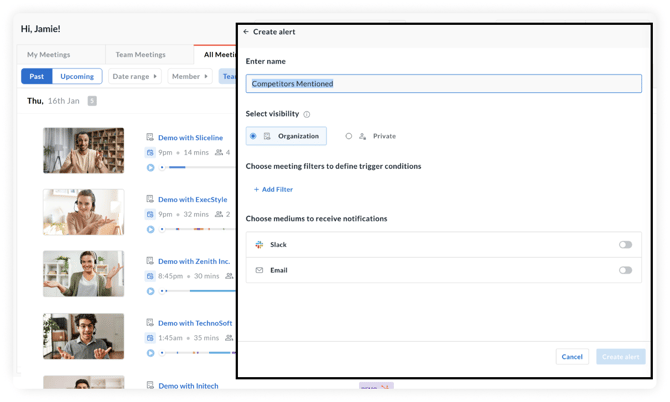The image size is (670, 402).
Task: Click the calendar icon in Sliceline row
Action: (x=150, y=153)
